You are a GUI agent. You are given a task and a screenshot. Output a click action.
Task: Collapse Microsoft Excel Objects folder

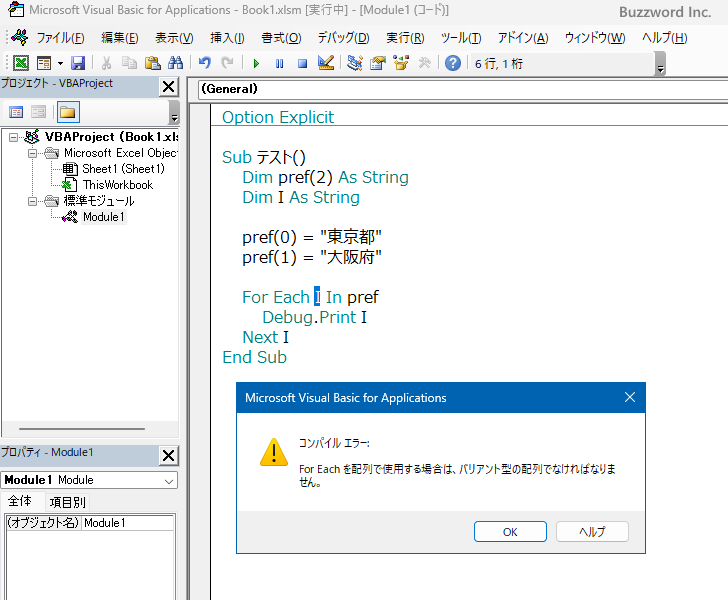[32, 153]
